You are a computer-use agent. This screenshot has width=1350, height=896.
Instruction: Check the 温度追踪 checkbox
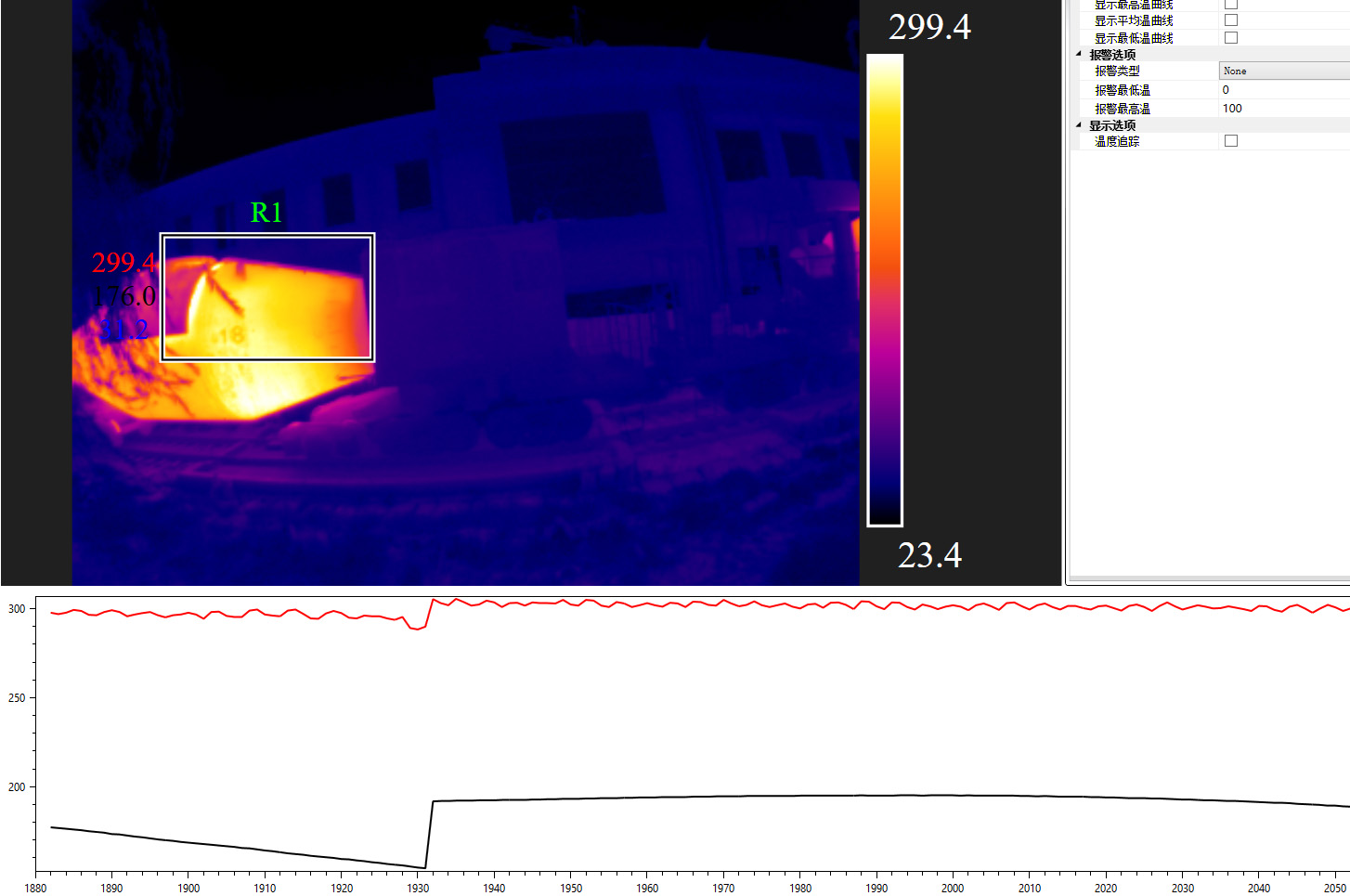[1230, 141]
